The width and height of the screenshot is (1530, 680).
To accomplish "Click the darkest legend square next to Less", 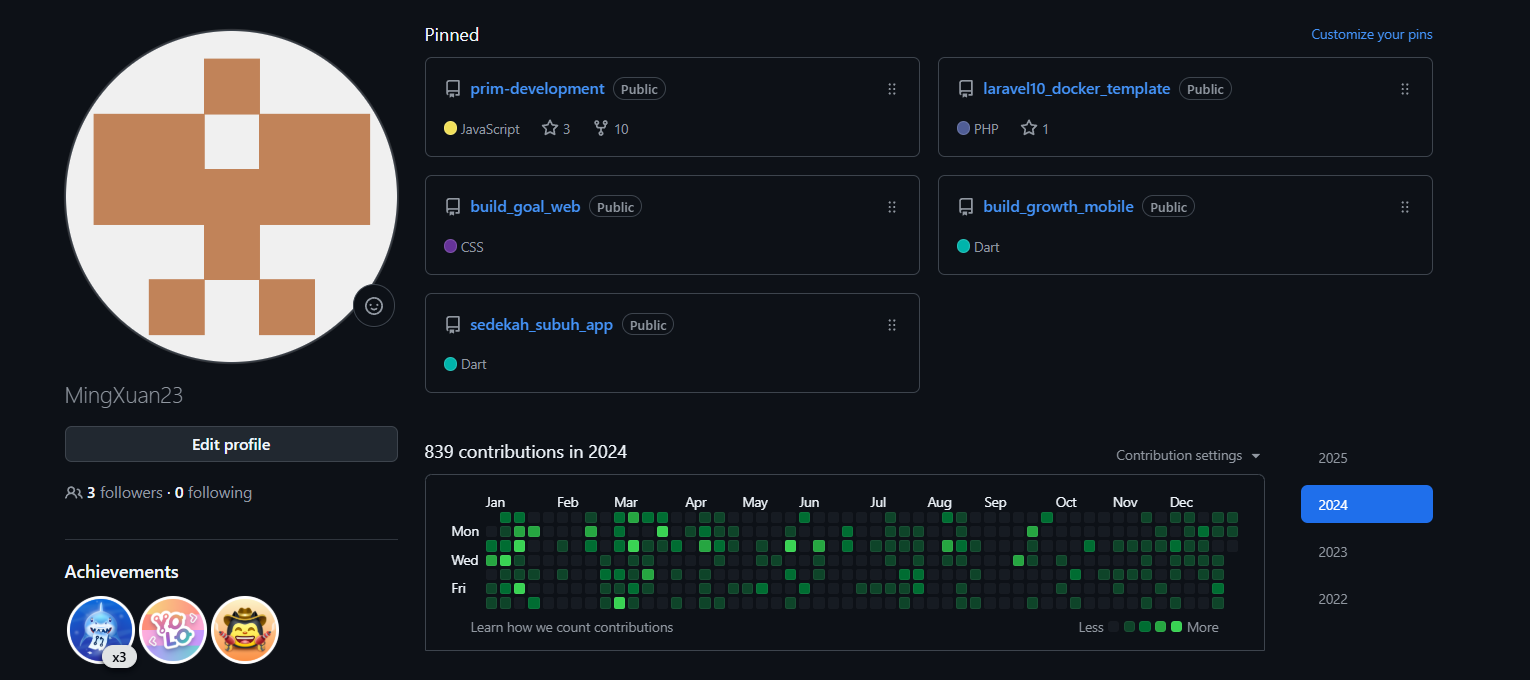I will point(1114,627).
